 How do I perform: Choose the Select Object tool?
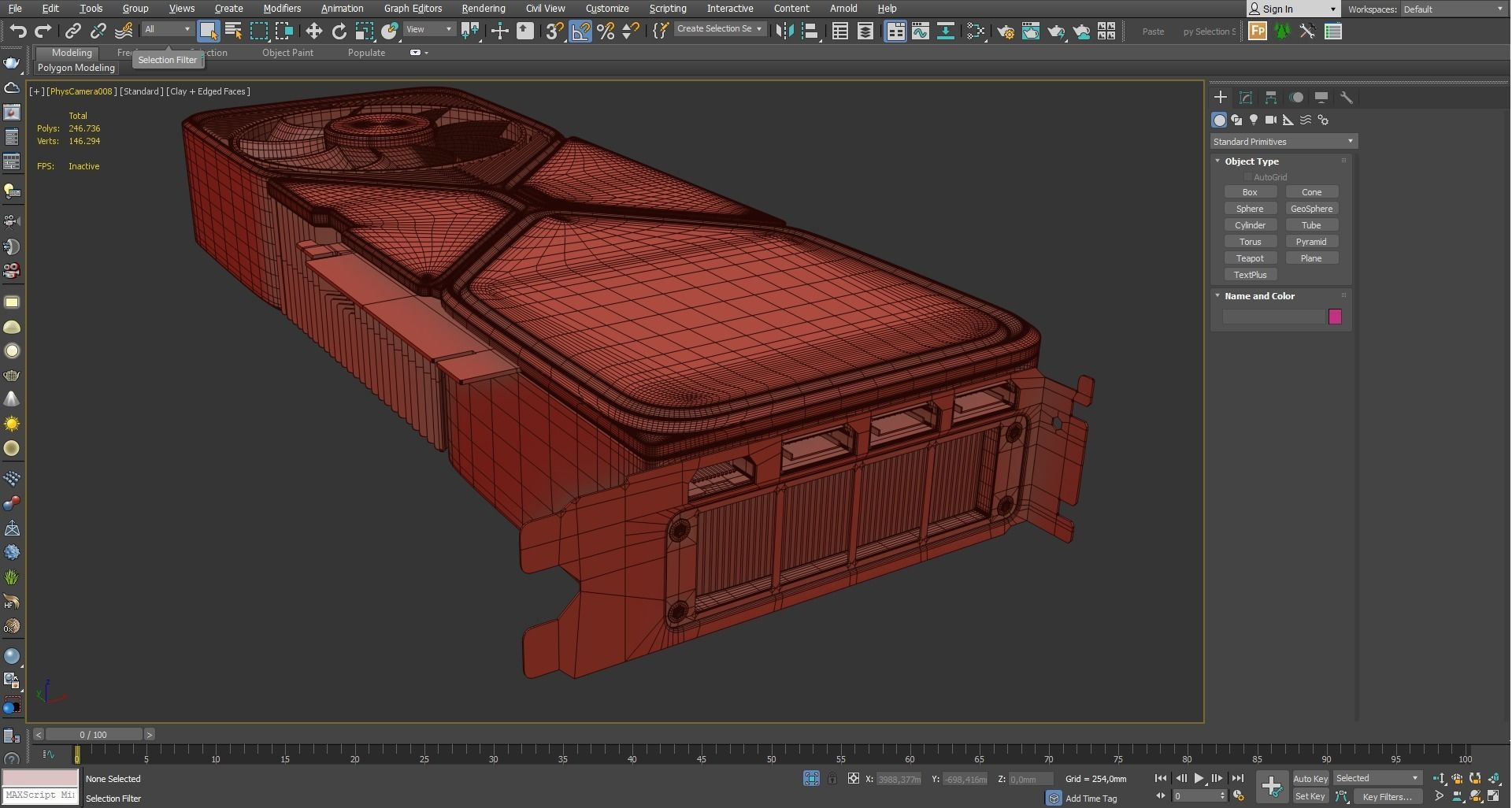point(208,31)
